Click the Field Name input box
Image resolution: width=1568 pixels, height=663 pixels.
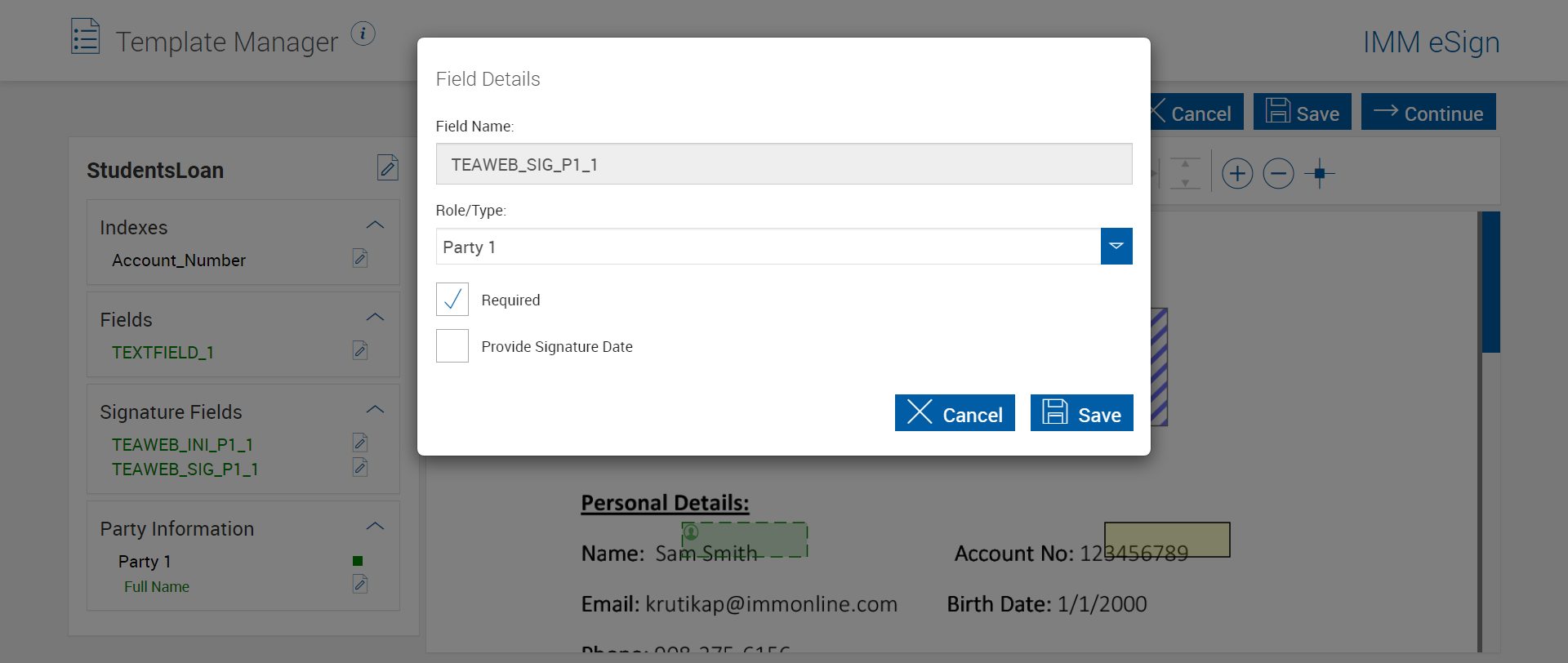[783, 164]
